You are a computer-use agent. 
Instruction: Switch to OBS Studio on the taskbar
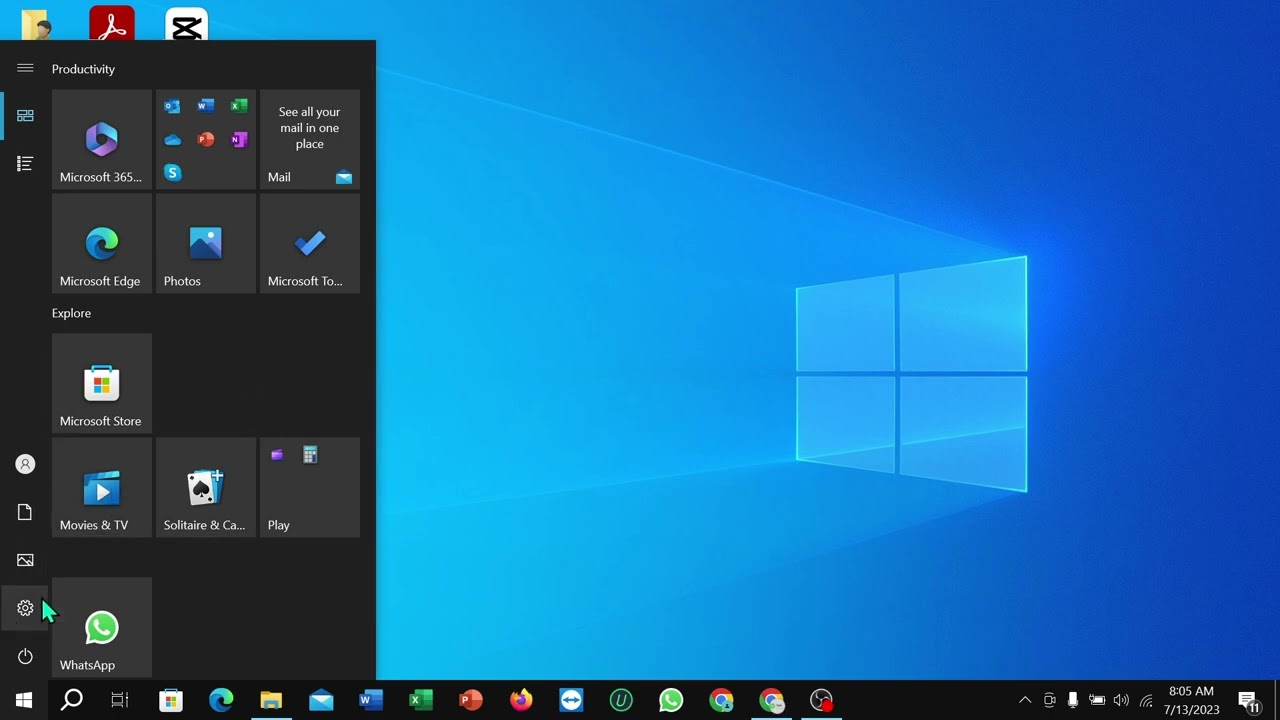pos(821,700)
